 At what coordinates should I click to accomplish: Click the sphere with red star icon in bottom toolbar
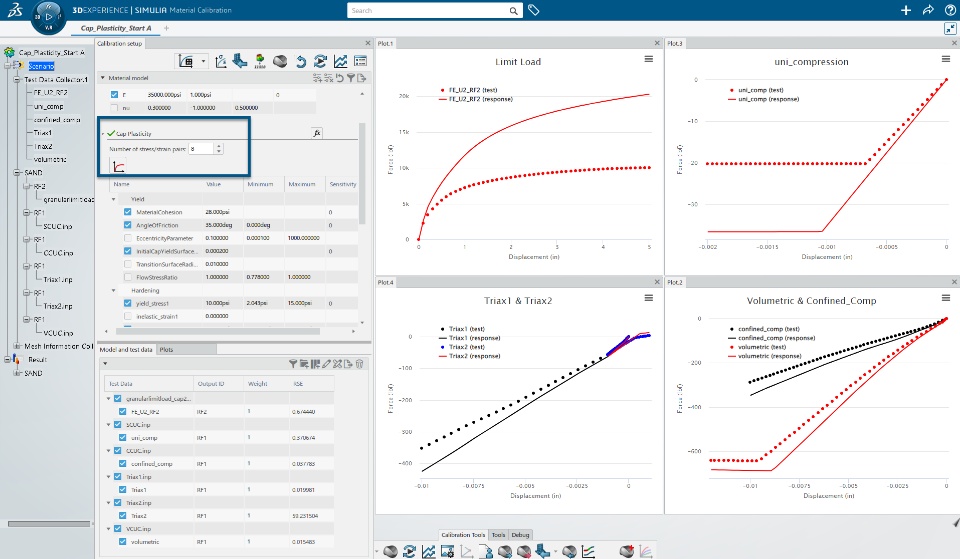coord(626,551)
